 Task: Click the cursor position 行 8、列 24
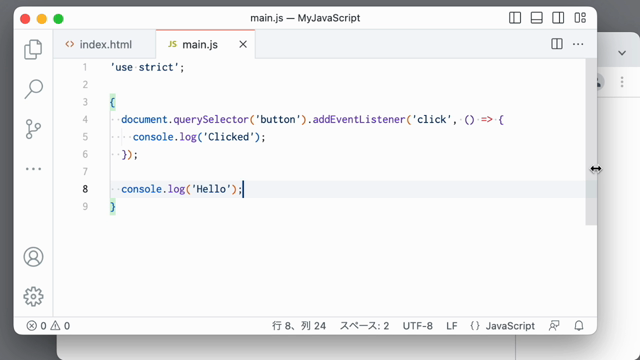point(299,326)
